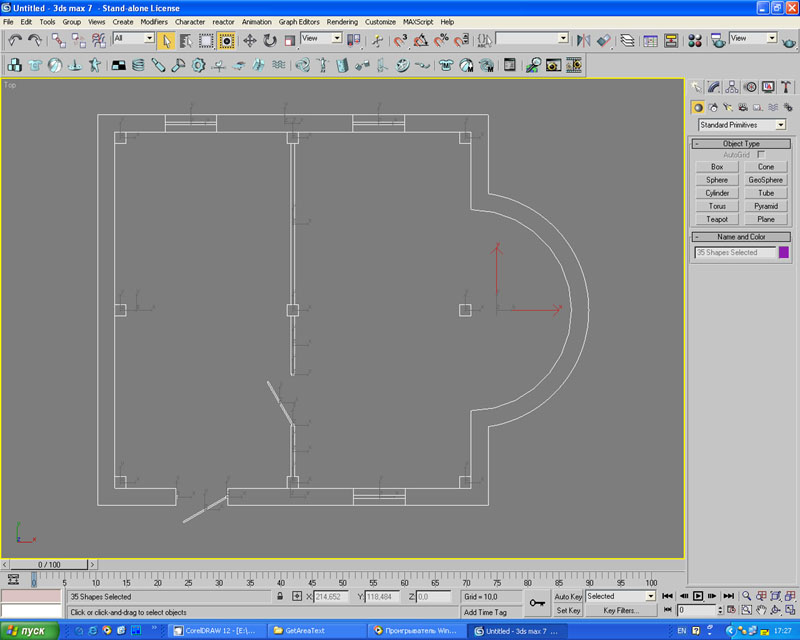Open the Modifiers menu
The width and height of the screenshot is (800, 640).
click(154, 21)
